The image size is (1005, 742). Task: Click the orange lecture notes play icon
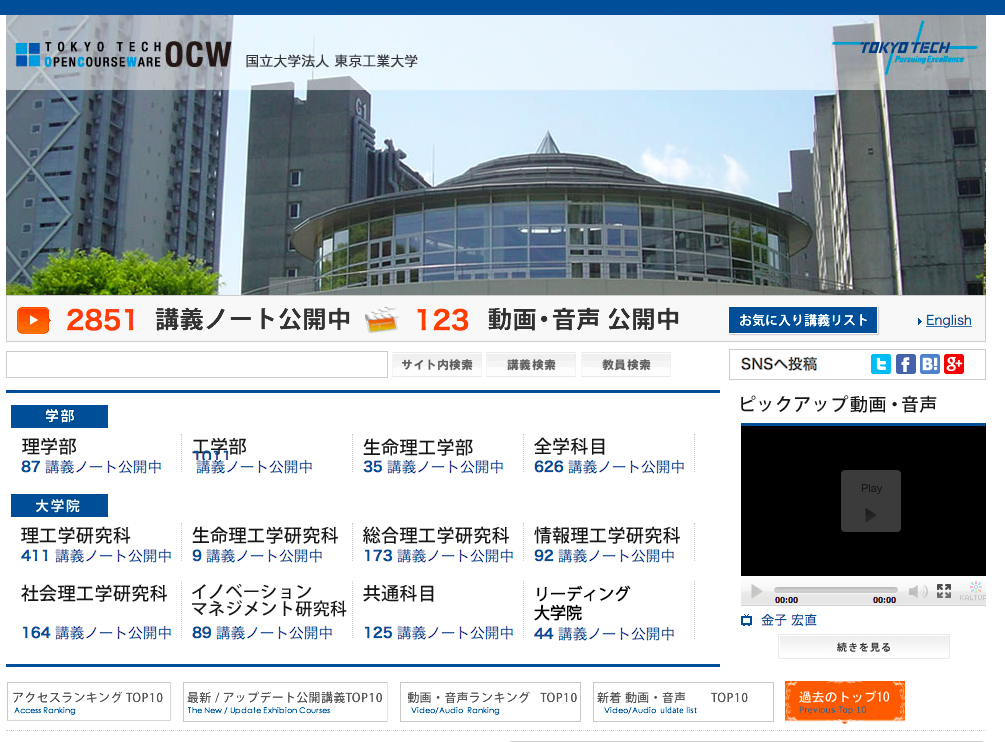33,320
